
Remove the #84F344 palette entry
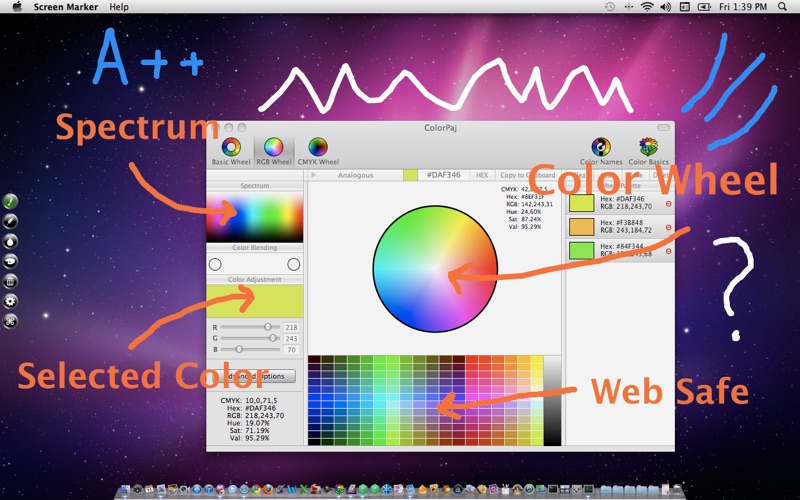coord(668,251)
